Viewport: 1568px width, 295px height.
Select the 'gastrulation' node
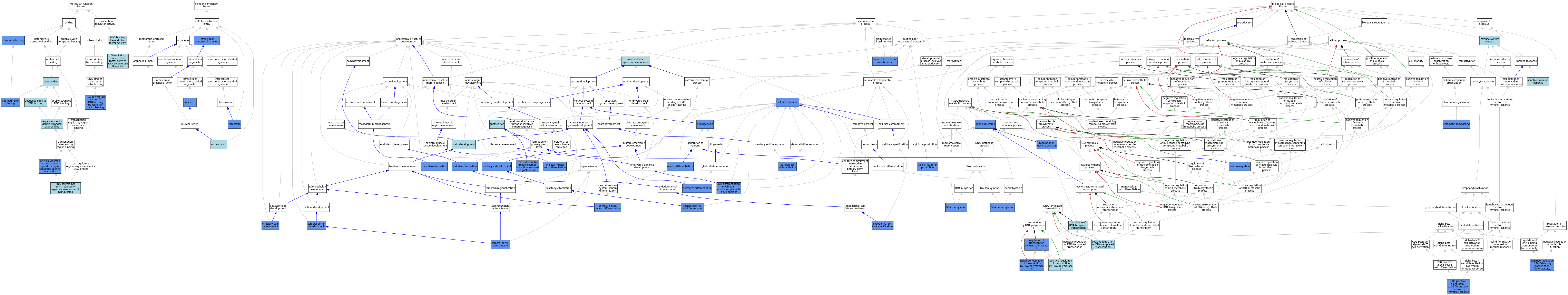[497, 124]
